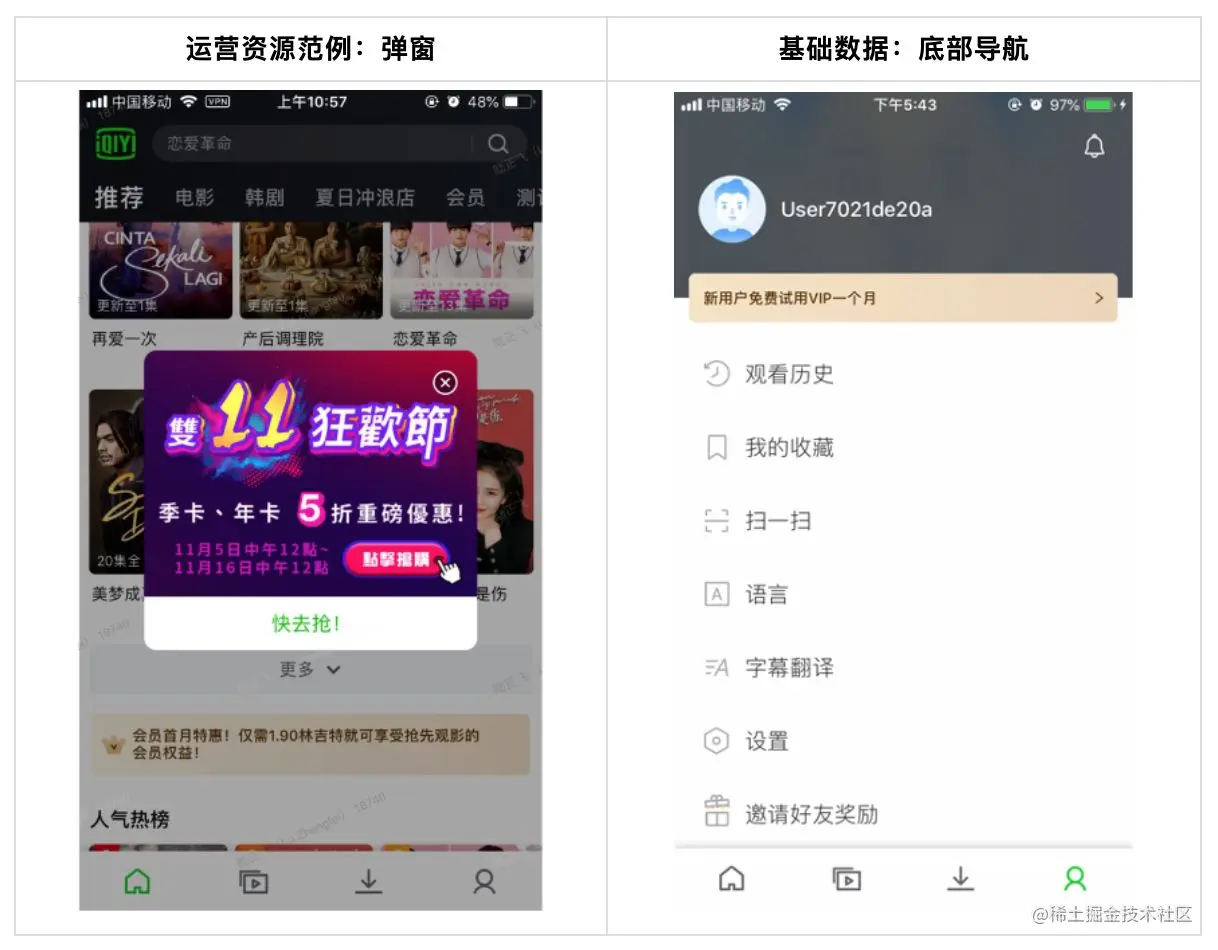Open the 夏日冲浪店 tab
The height and width of the screenshot is (950, 1218).
[365, 198]
